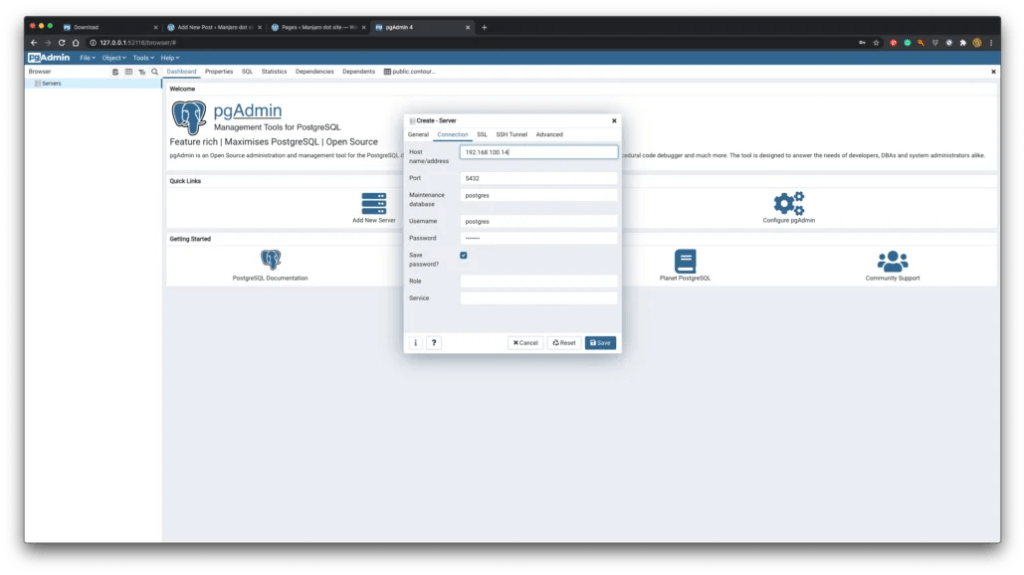The width and height of the screenshot is (1024, 575).
Task: Switch to General tab in Create Server dialog
Action: click(x=418, y=135)
